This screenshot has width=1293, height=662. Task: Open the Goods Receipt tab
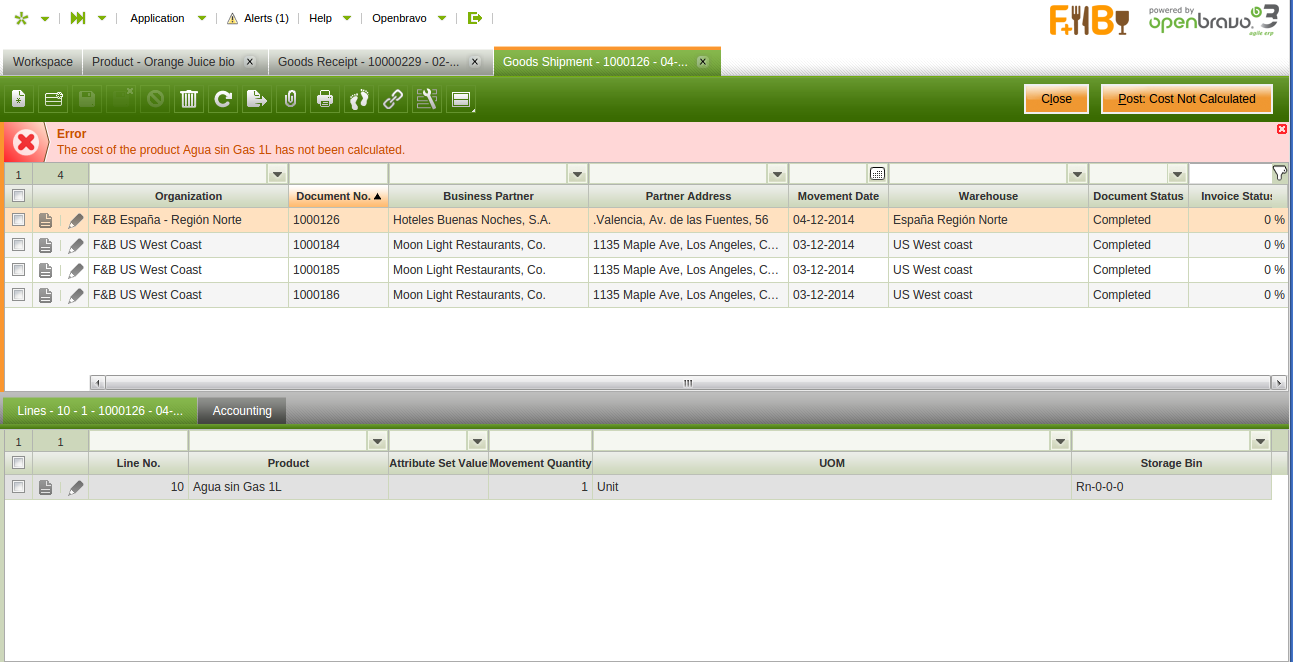pos(368,62)
